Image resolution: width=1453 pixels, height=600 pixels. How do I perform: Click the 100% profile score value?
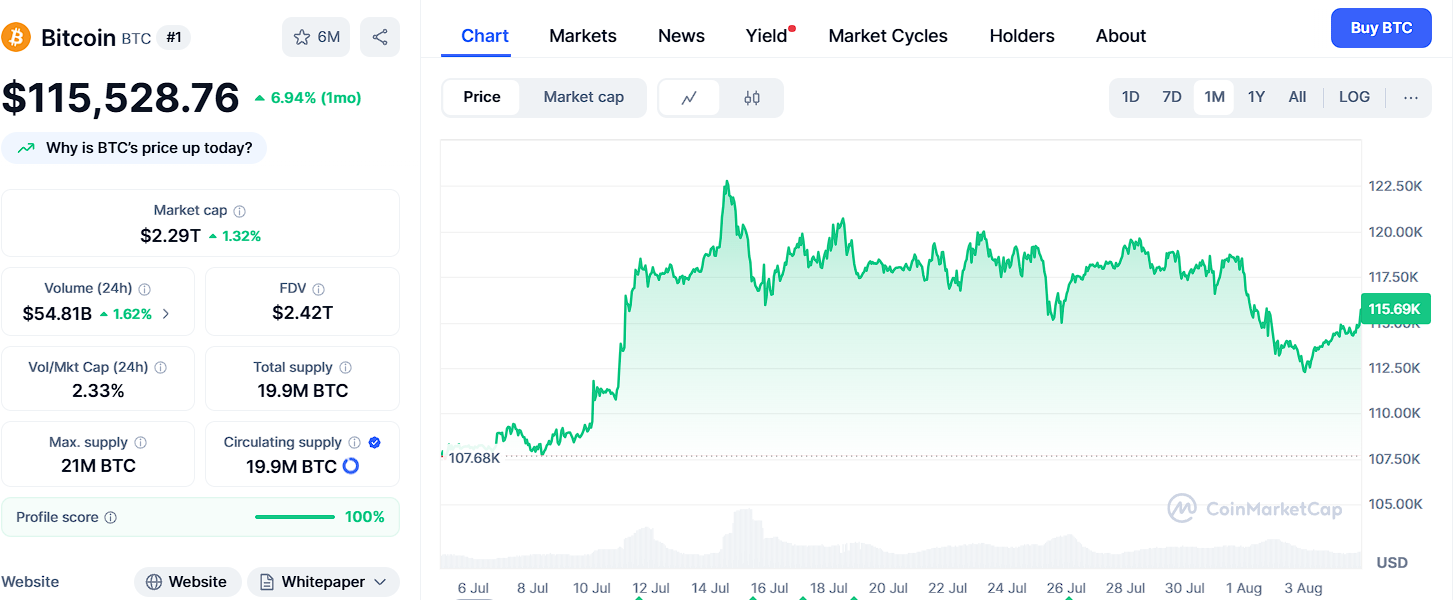pyautogui.click(x=365, y=517)
